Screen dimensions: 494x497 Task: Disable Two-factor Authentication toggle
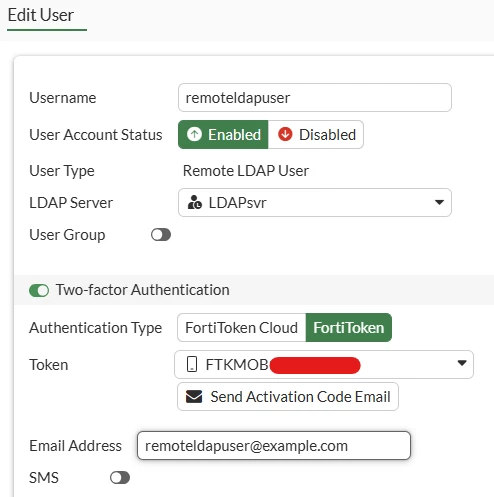click(39, 290)
